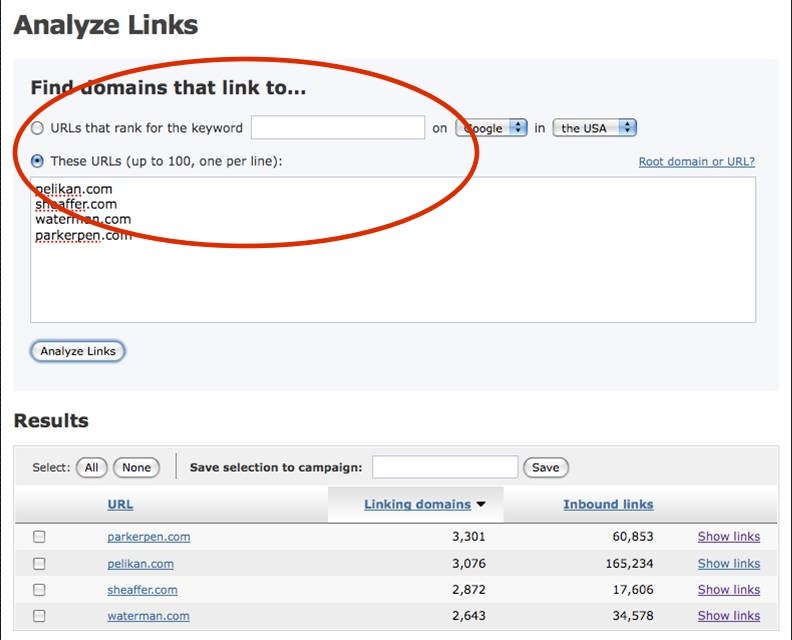Click the campaign name input field
The image size is (792, 640).
[x=445, y=467]
